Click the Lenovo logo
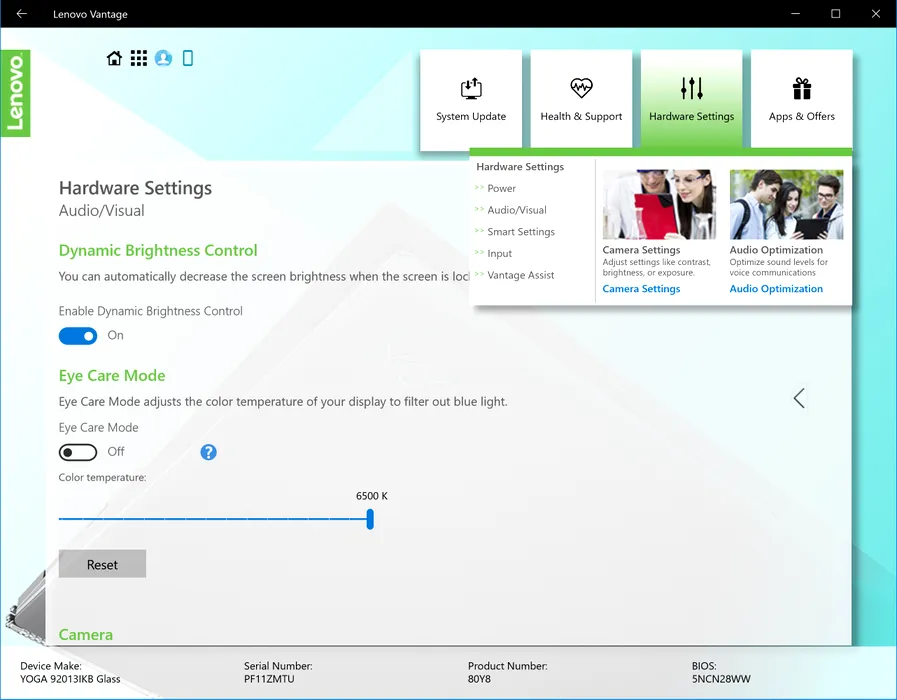Viewport: 897px width, 700px height. click(15, 93)
